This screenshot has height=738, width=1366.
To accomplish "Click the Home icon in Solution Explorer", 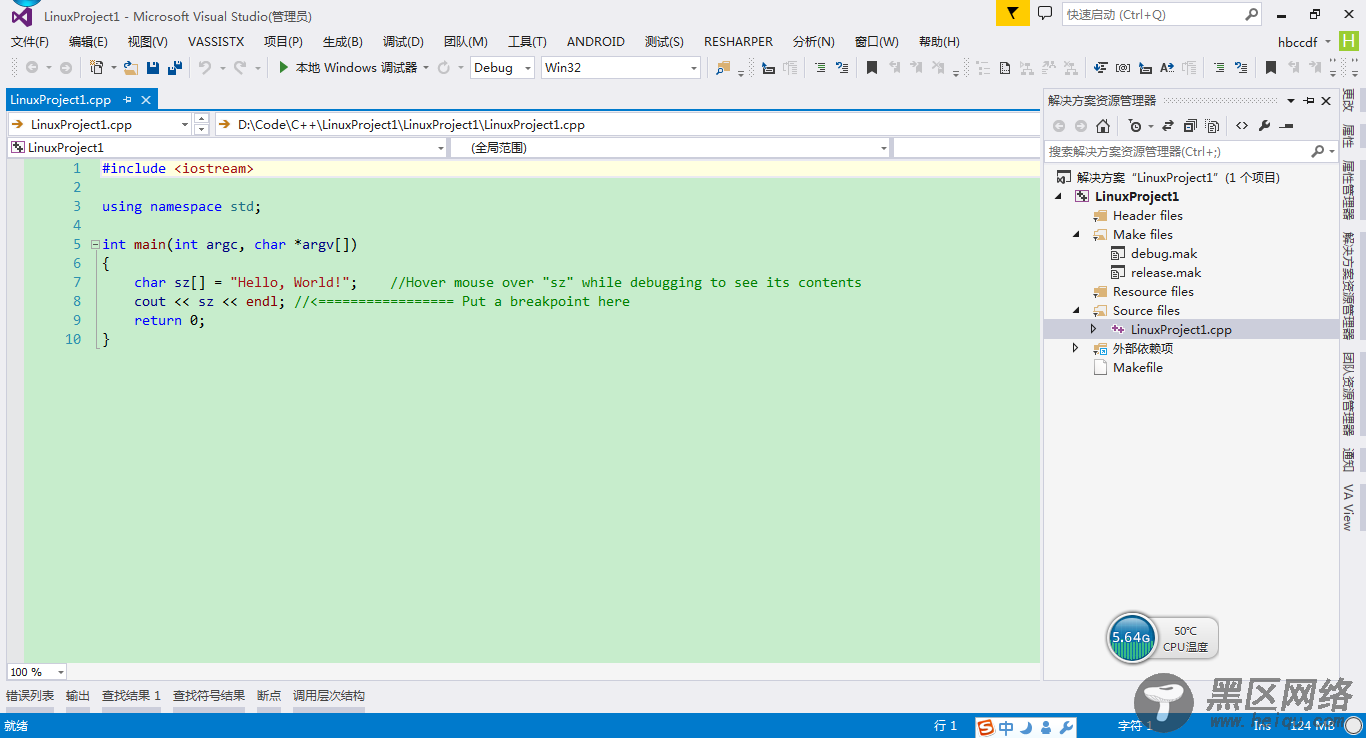I will tap(1103, 126).
